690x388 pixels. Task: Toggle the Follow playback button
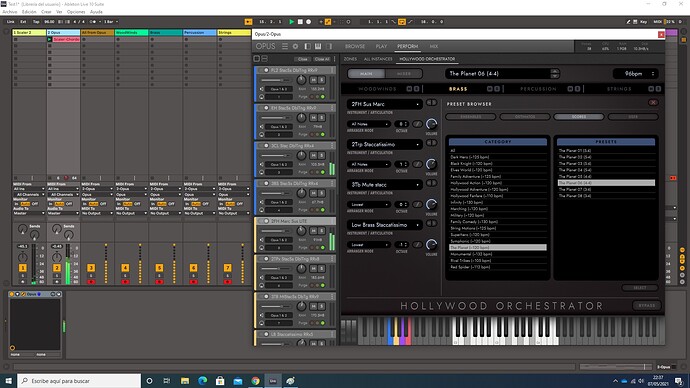pyautogui.click(x=248, y=22)
